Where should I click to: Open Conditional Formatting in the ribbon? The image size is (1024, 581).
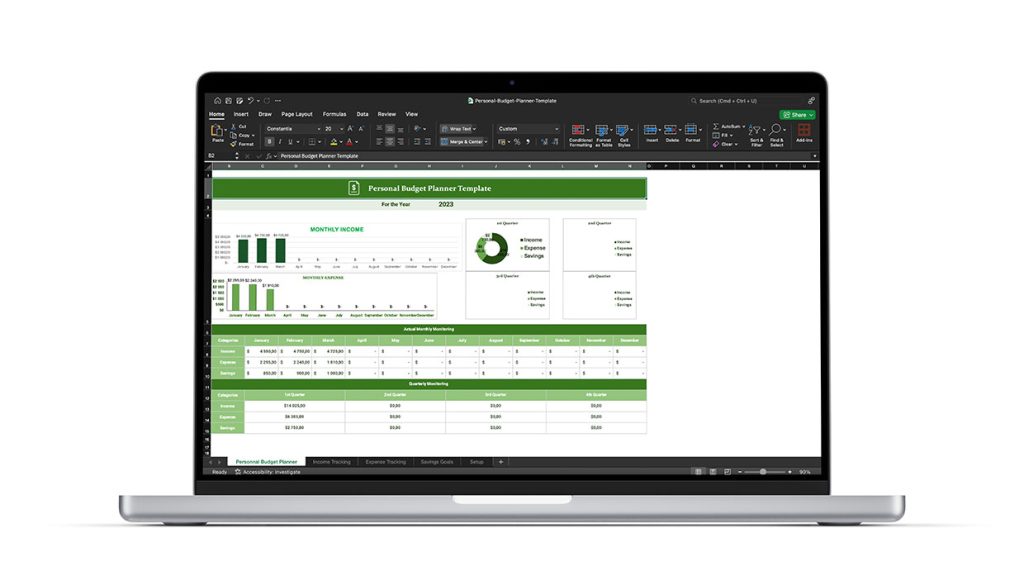(x=580, y=131)
